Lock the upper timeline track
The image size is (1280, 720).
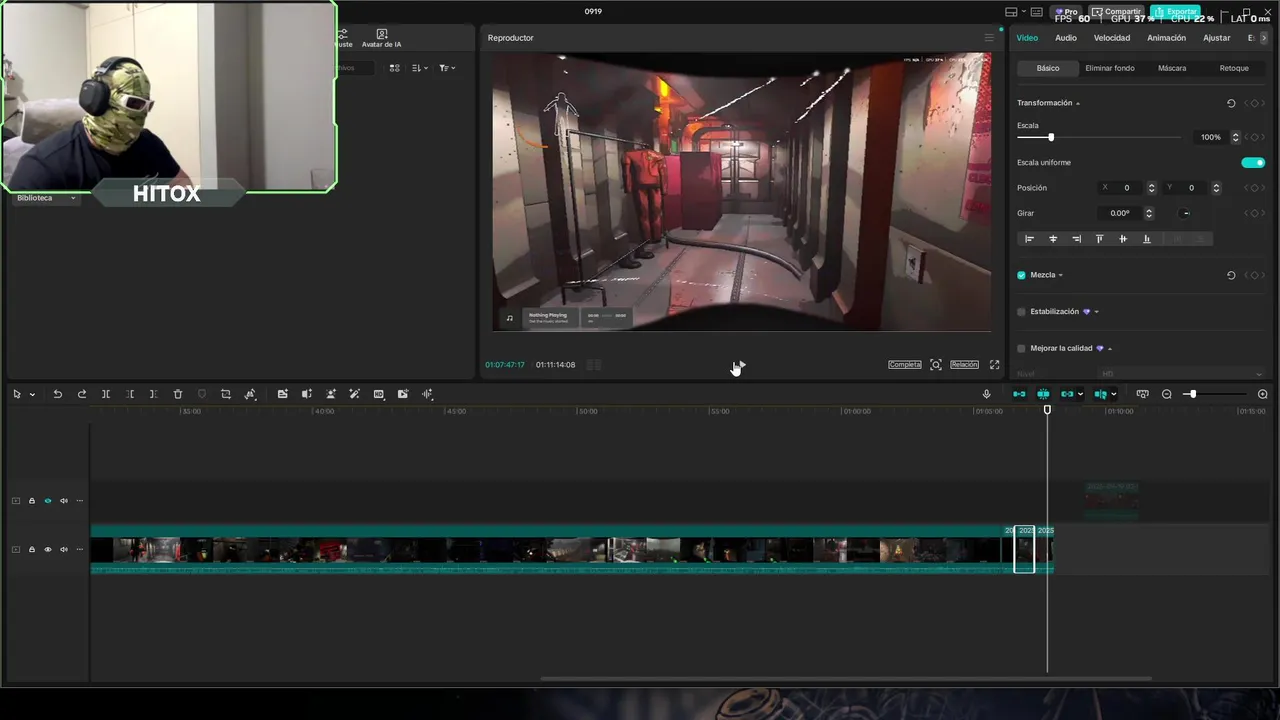(31, 501)
